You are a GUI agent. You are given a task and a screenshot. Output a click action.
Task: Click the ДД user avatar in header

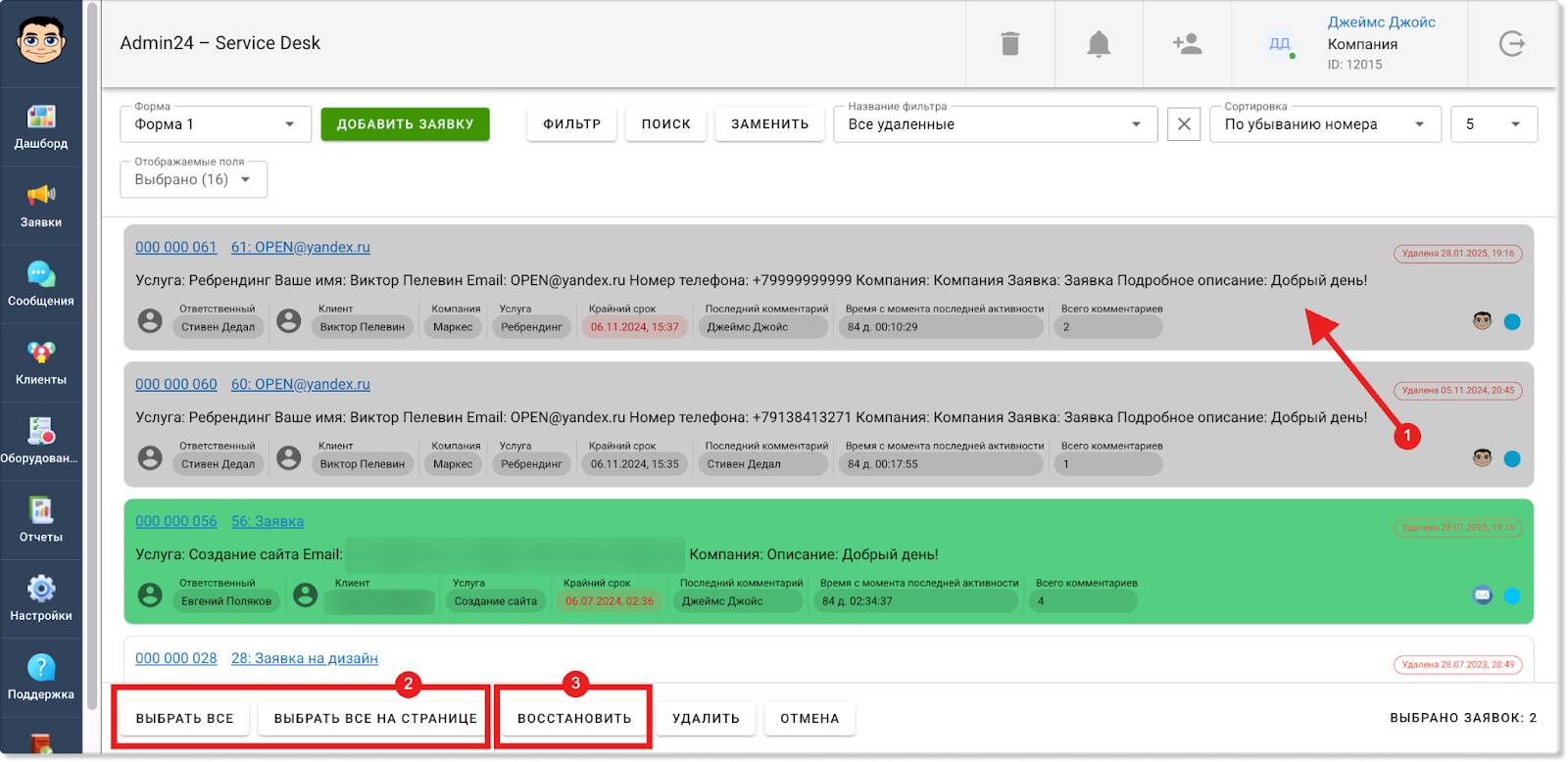pos(1280,44)
